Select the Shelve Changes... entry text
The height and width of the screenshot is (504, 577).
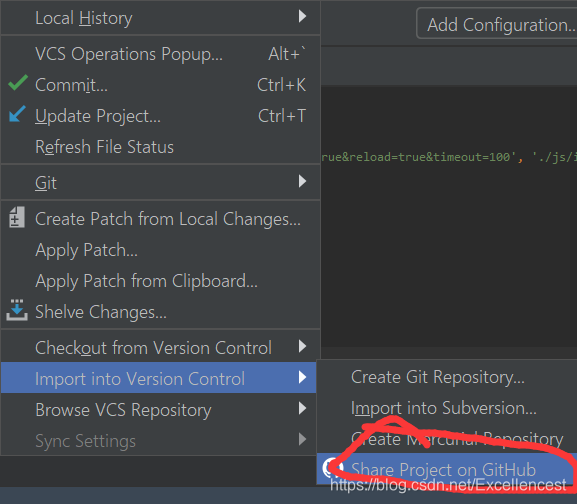point(101,312)
